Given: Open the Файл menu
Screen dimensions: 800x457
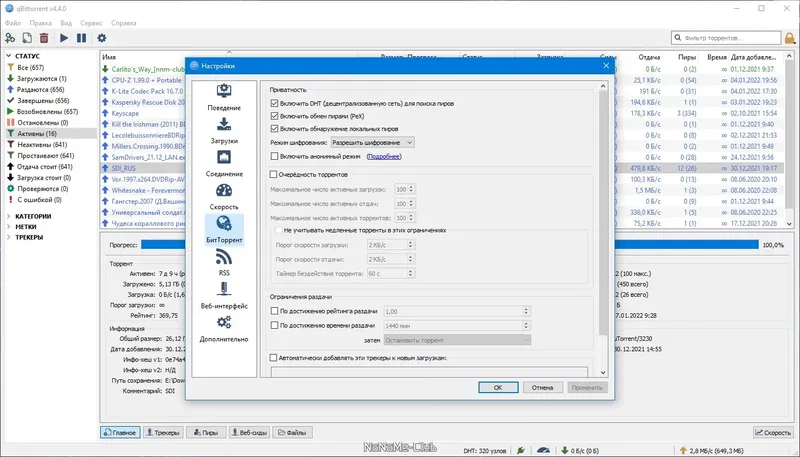Looking at the screenshot, I should [x=13, y=23].
